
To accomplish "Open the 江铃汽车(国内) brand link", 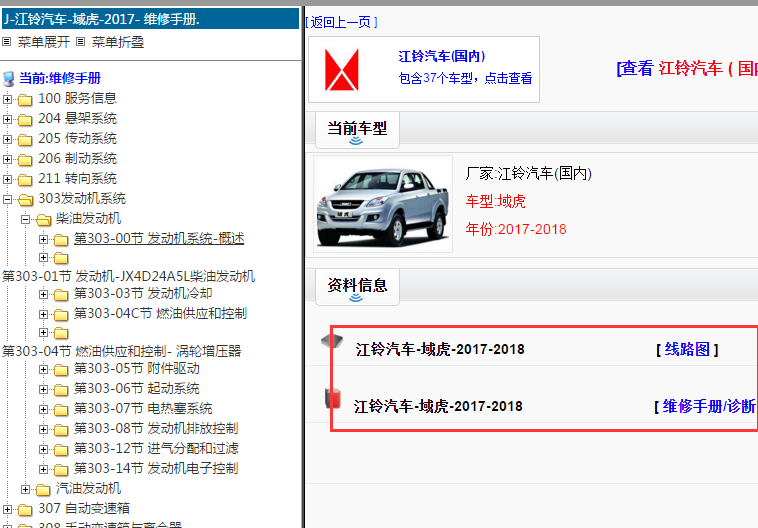I will (442, 57).
